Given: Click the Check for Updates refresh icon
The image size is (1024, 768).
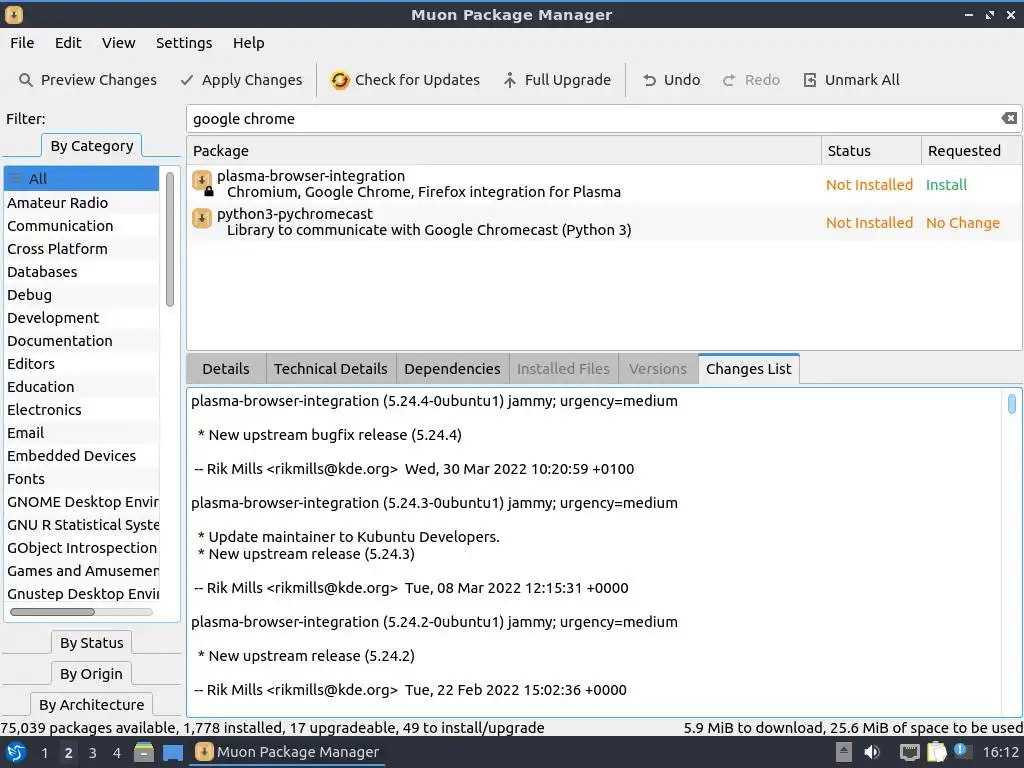Looking at the screenshot, I should click(340, 80).
